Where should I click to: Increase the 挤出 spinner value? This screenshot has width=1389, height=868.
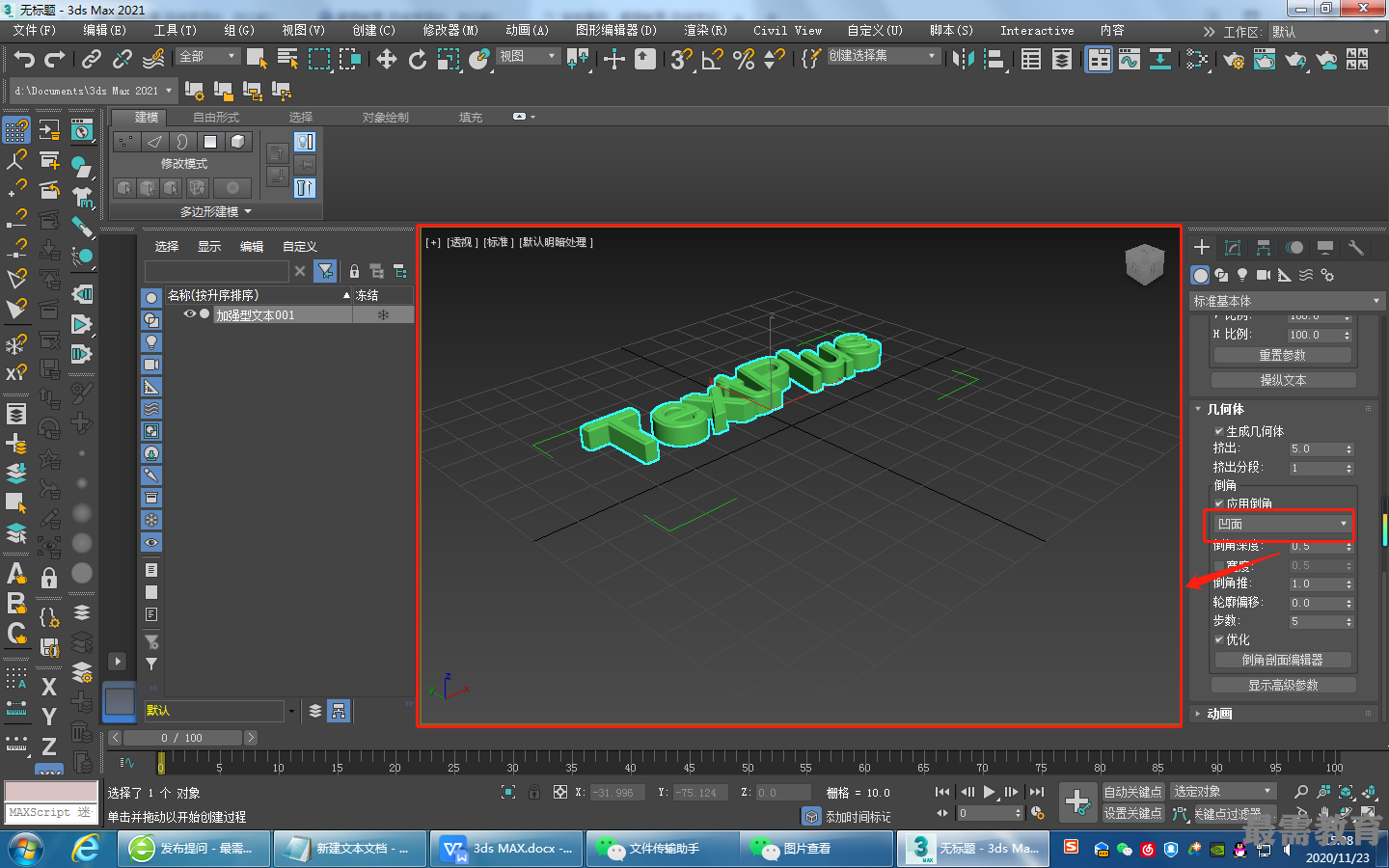click(1349, 446)
